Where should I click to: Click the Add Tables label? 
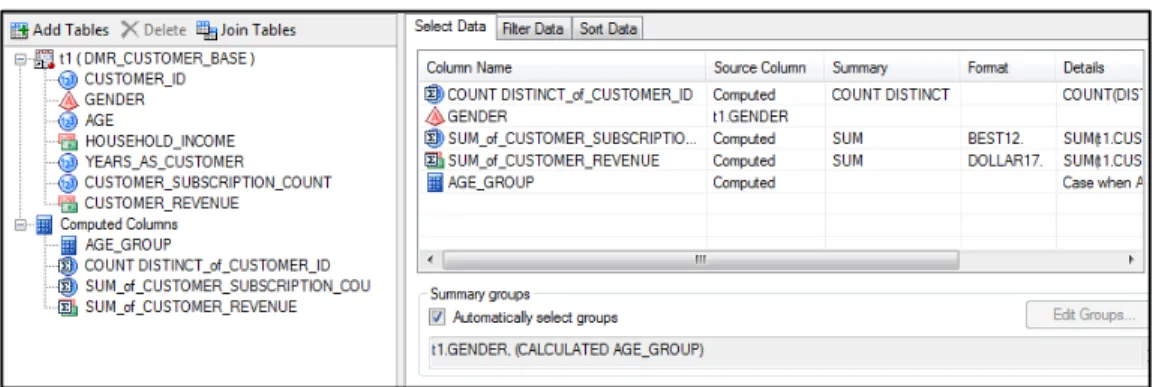71,30
